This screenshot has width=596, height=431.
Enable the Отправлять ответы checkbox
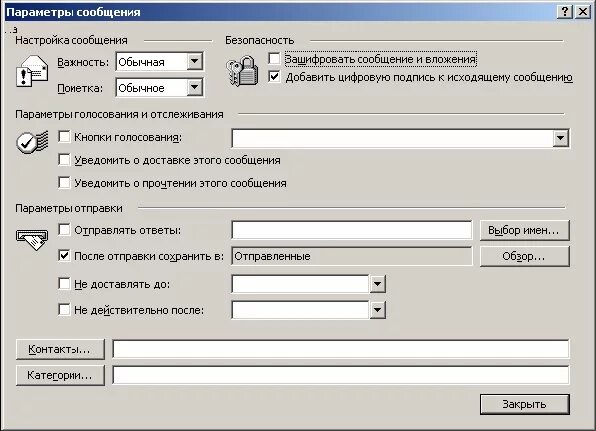tap(64, 230)
